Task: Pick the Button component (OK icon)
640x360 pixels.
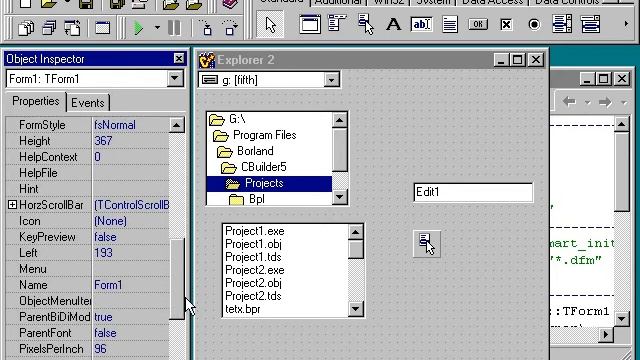Action: click(x=478, y=24)
